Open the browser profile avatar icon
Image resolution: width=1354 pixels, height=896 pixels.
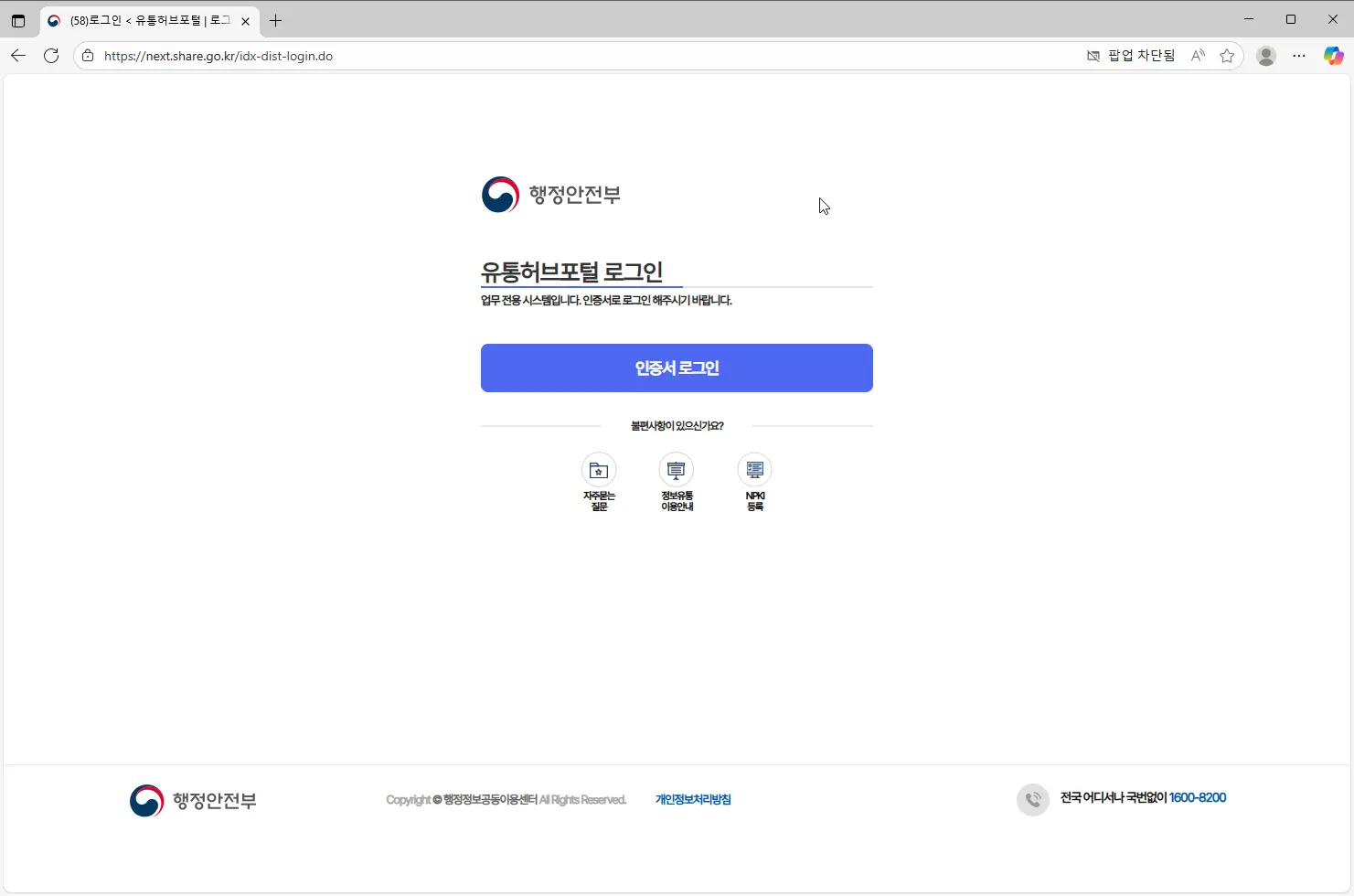(1266, 55)
